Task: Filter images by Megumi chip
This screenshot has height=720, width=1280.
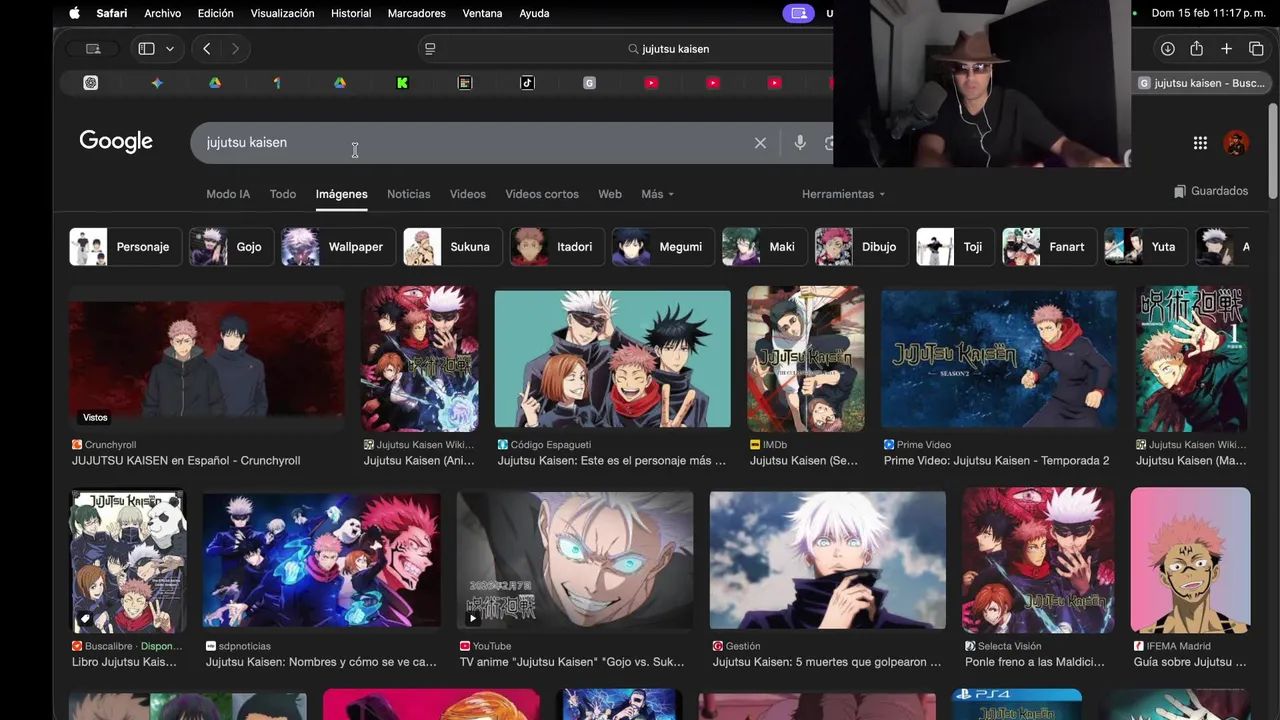Action: pyautogui.click(x=663, y=247)
